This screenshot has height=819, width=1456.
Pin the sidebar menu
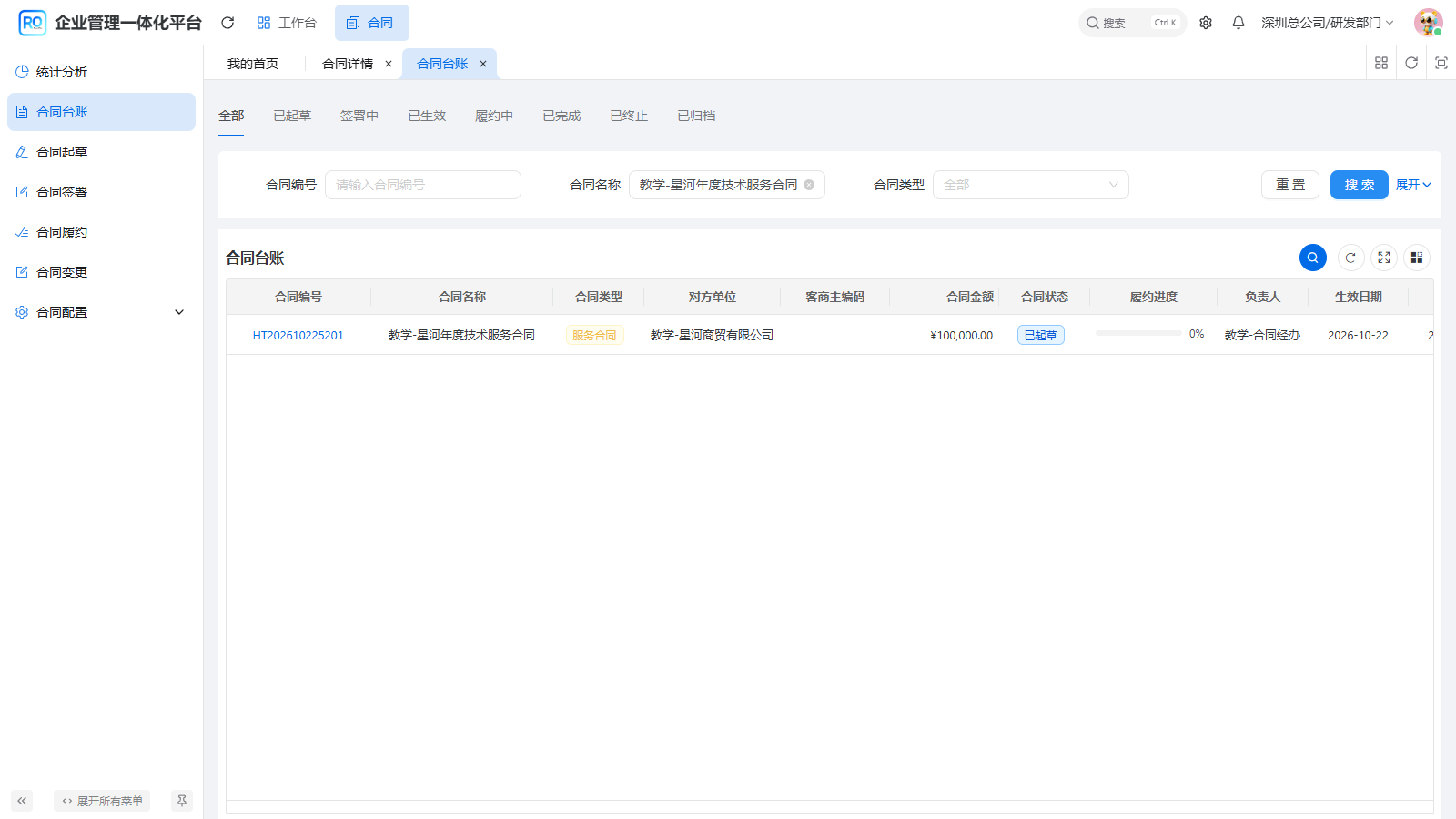click(x=182, y=801)
